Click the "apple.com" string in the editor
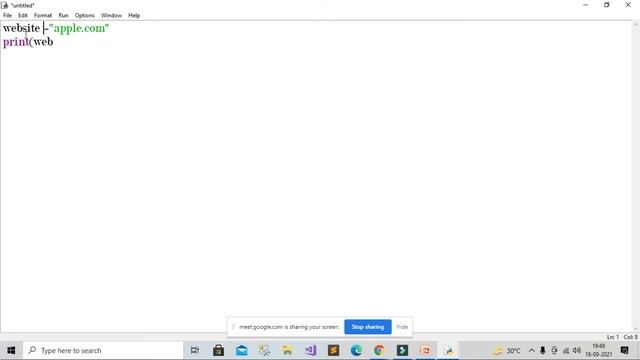 [79, 28]
